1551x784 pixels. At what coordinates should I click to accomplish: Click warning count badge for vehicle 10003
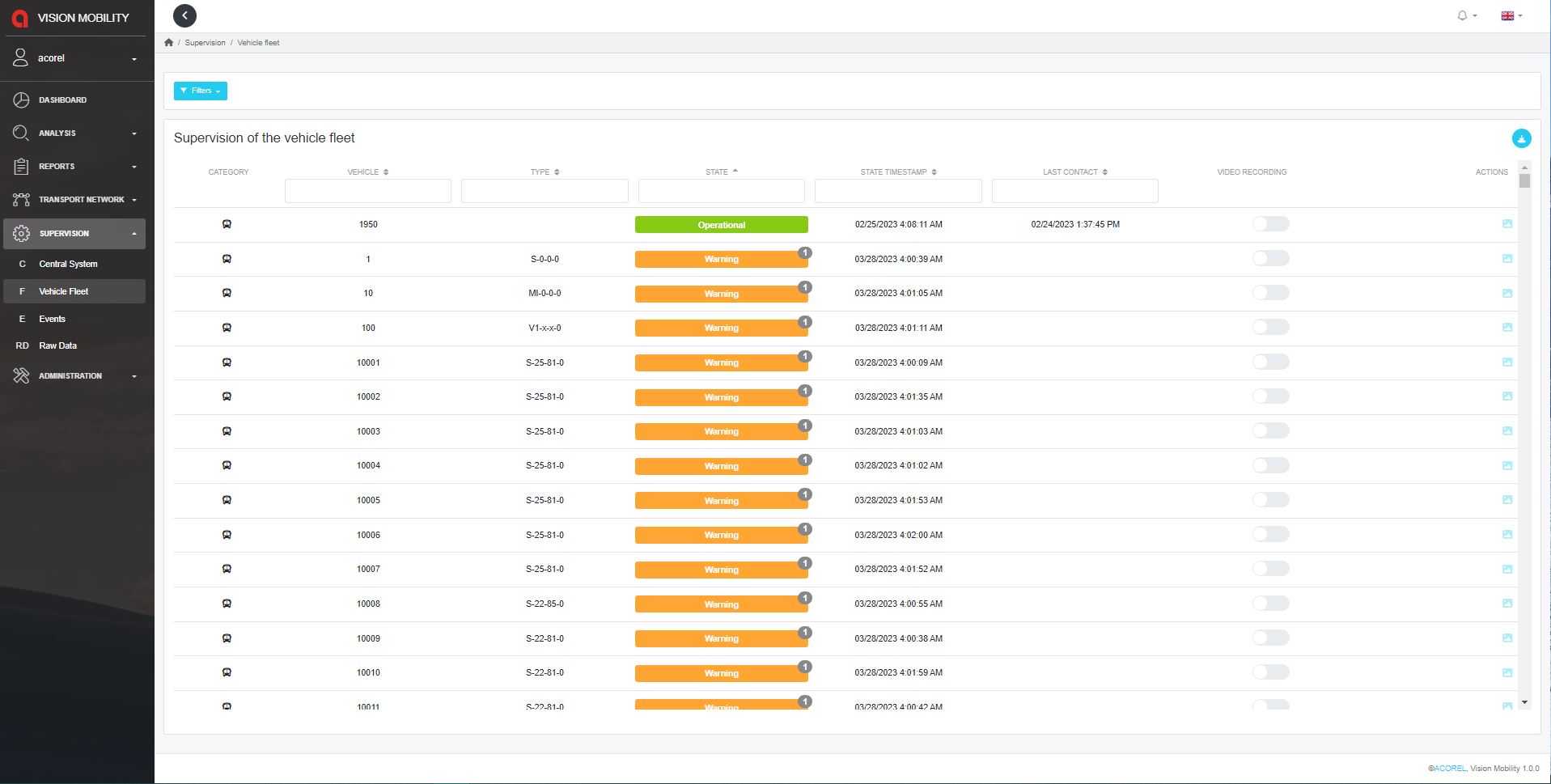pyautogui.click(x=804, y=426)
